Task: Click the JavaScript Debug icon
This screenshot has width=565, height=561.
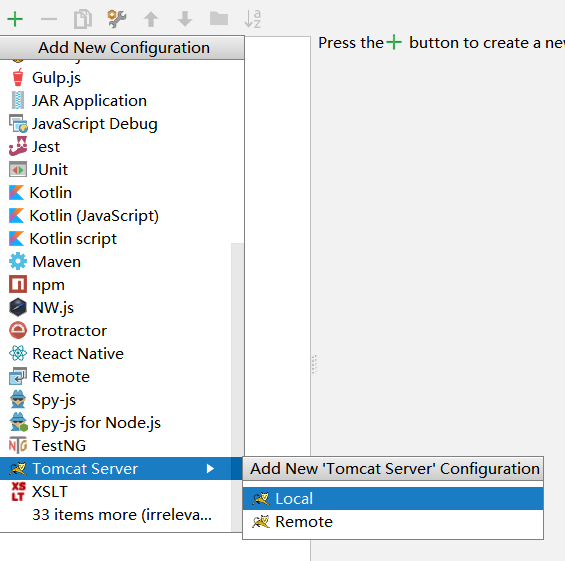Action: pos(18,124)
